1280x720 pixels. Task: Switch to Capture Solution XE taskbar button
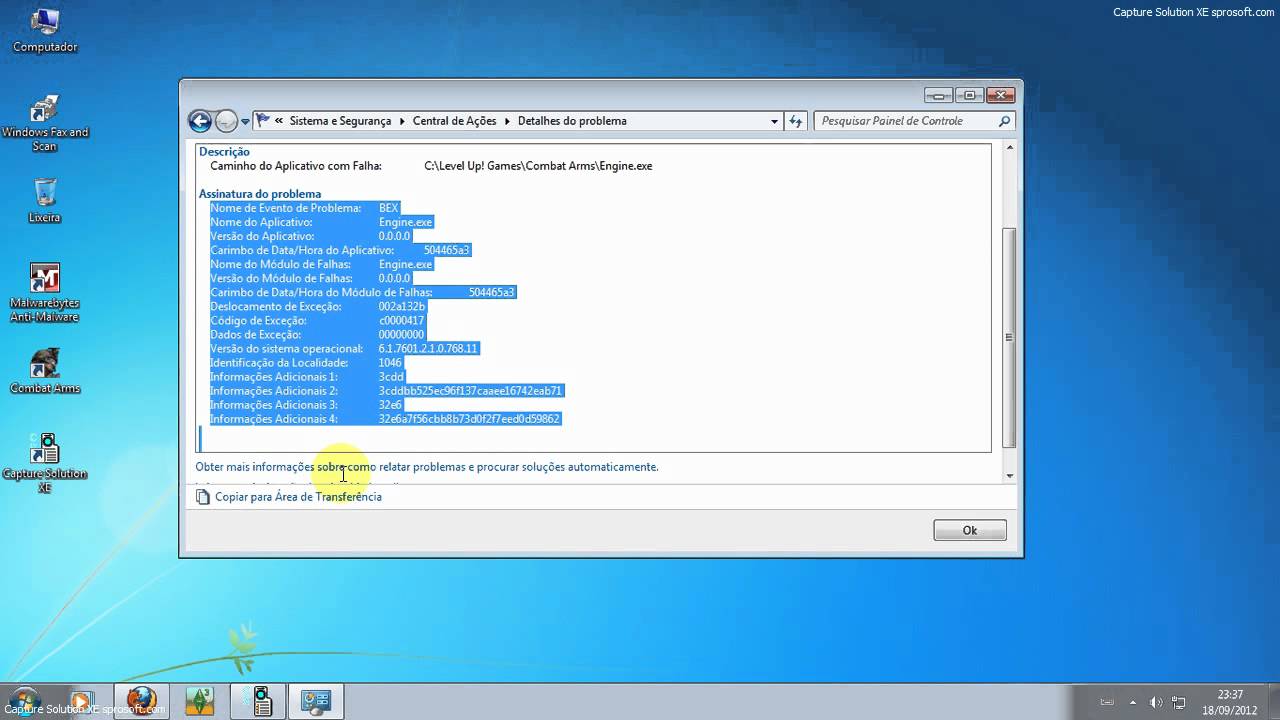(x=260, y=701)
